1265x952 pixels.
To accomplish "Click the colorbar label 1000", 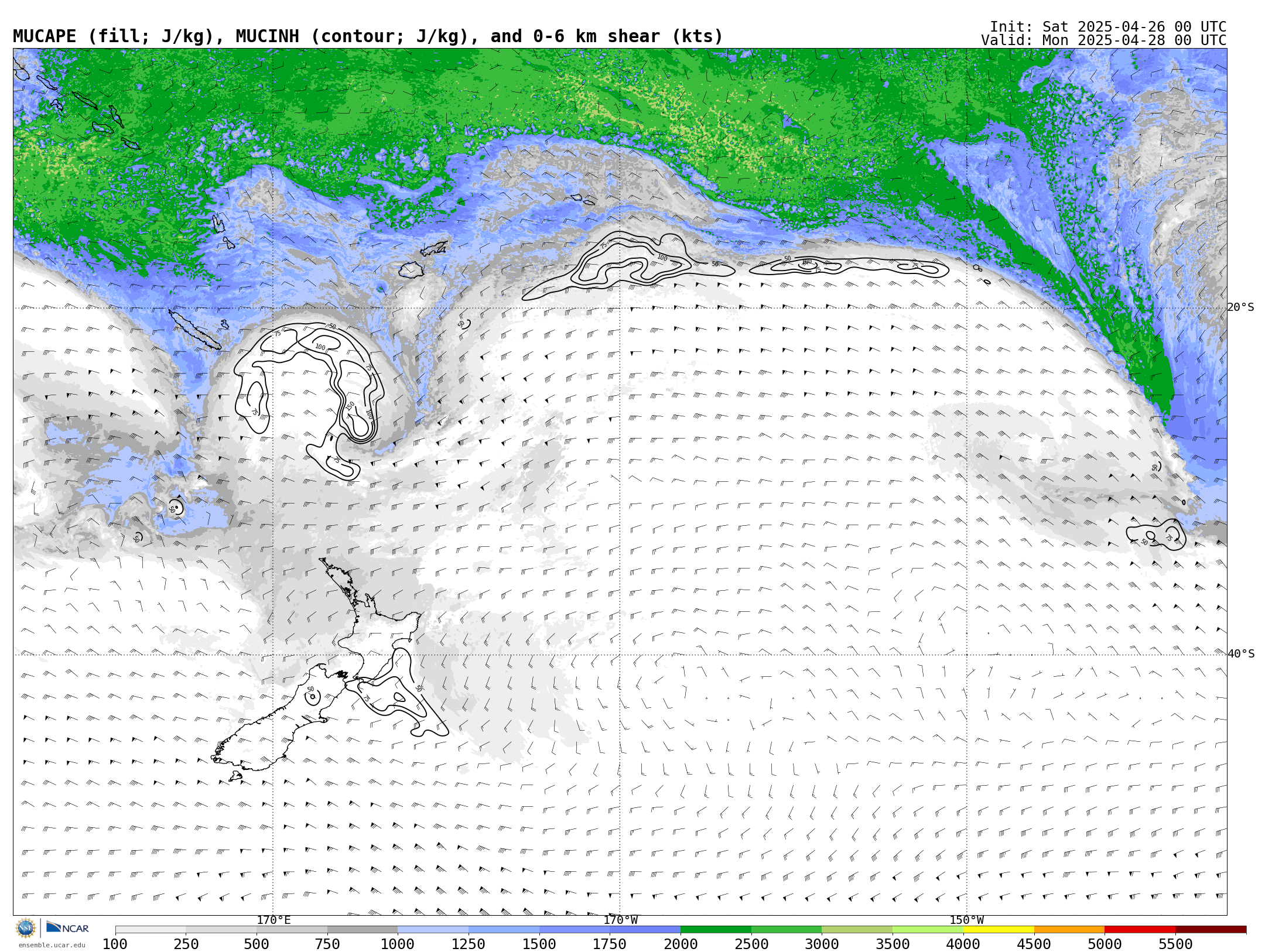I will [398, 944].
